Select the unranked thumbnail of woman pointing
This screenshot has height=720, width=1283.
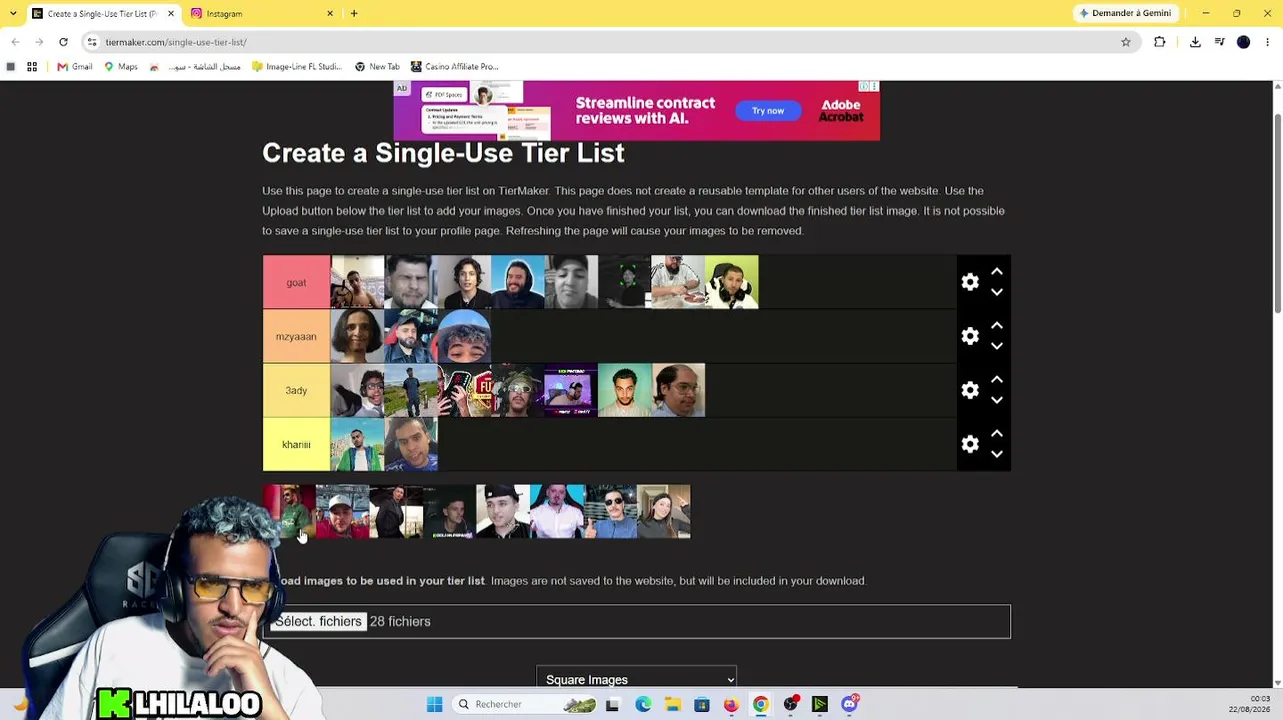[664, 511]
